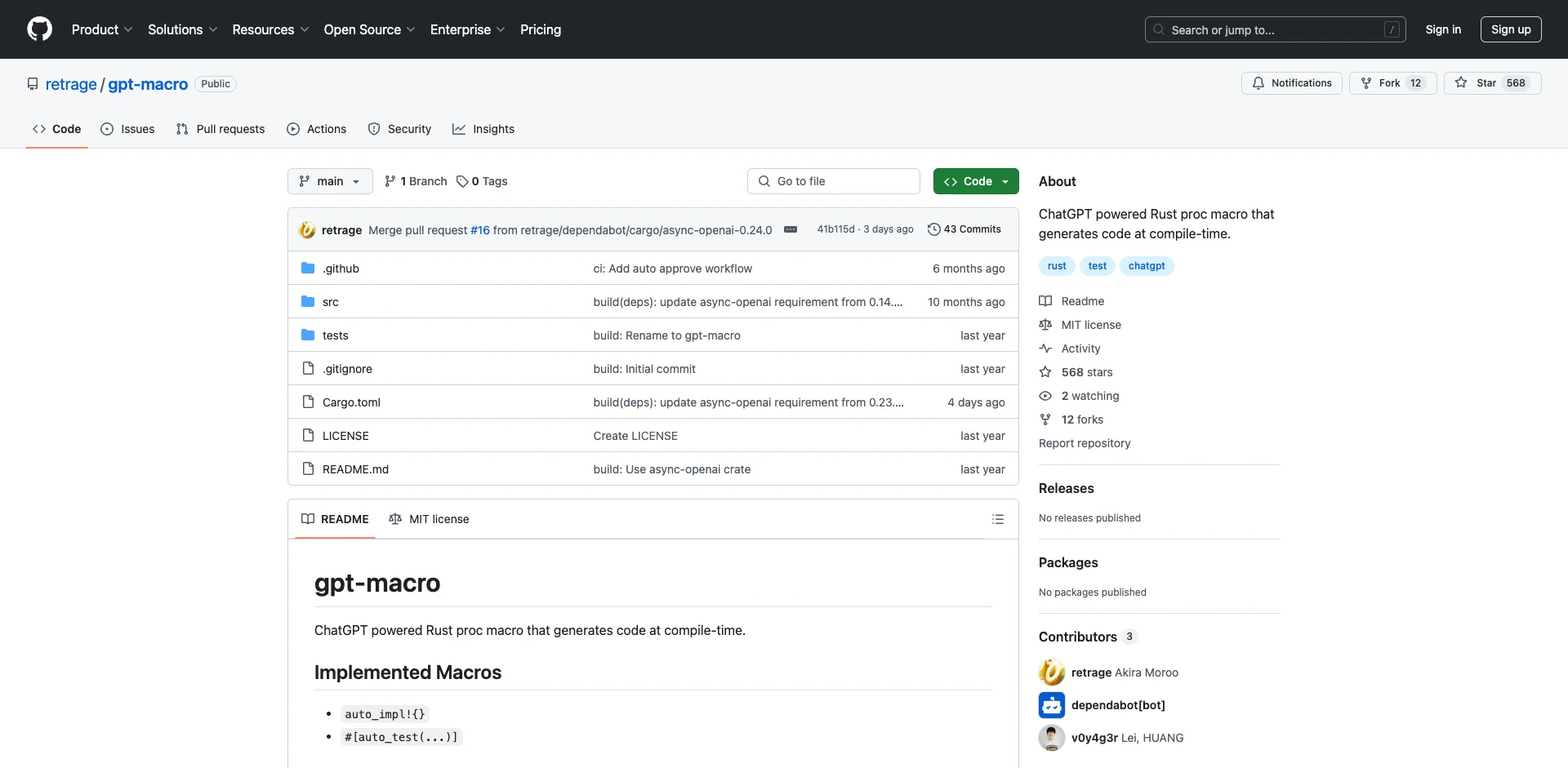Screen dimensions: 1568x768
Task: Expand commit message ellipsis button
Action: click(791, 229)
